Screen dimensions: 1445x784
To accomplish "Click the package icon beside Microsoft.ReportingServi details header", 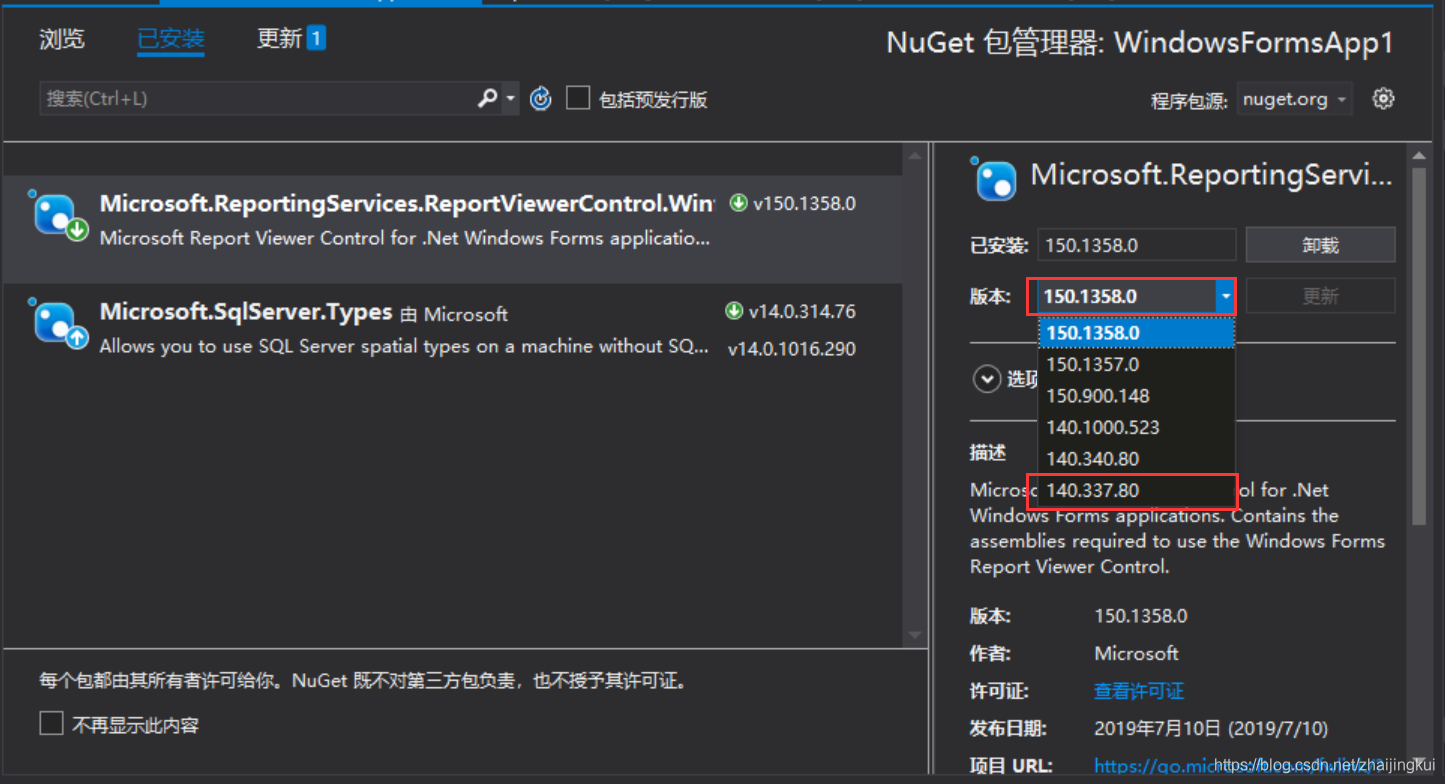I will [994, 180].
